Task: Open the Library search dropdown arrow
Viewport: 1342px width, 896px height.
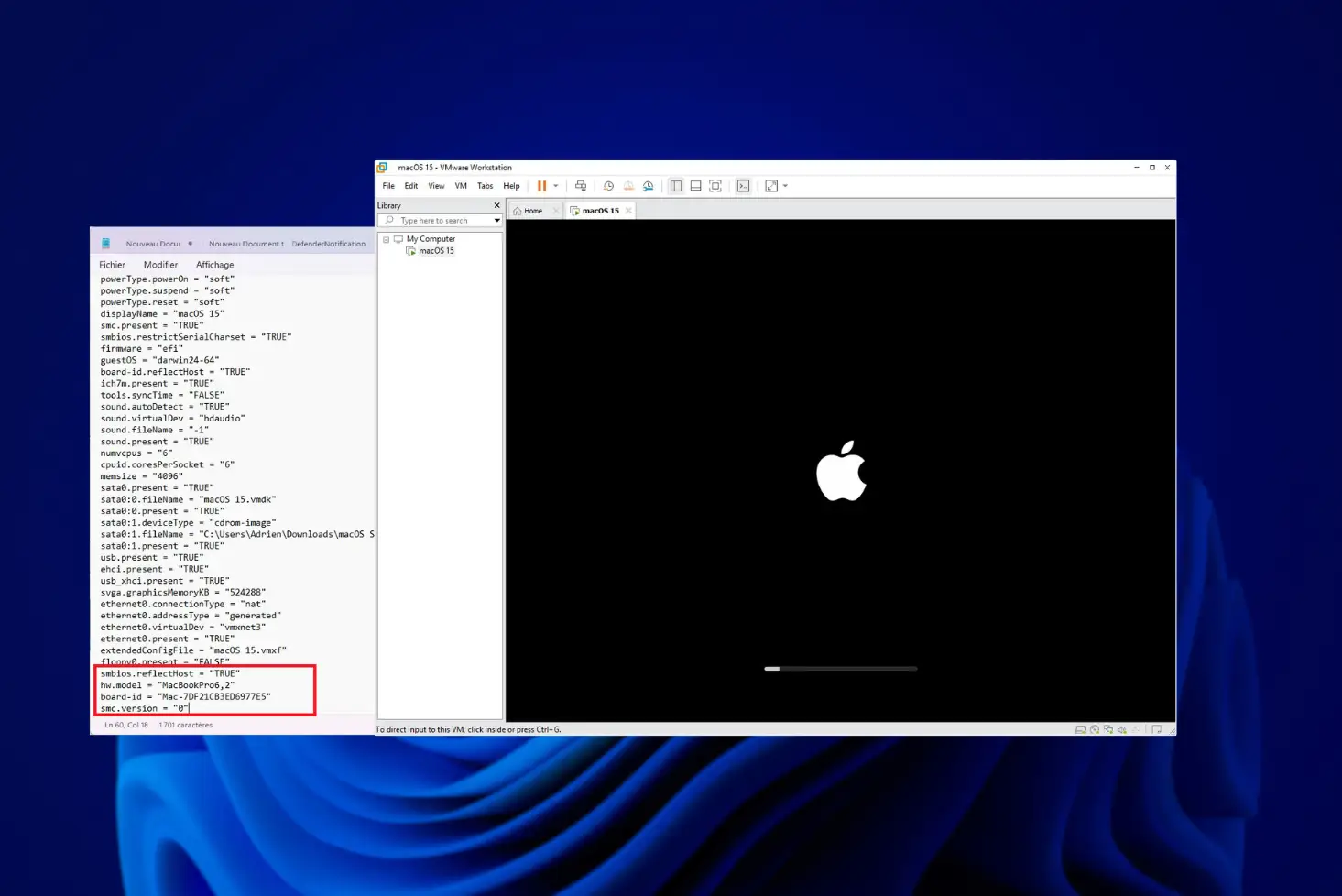Action: (497, 221)
